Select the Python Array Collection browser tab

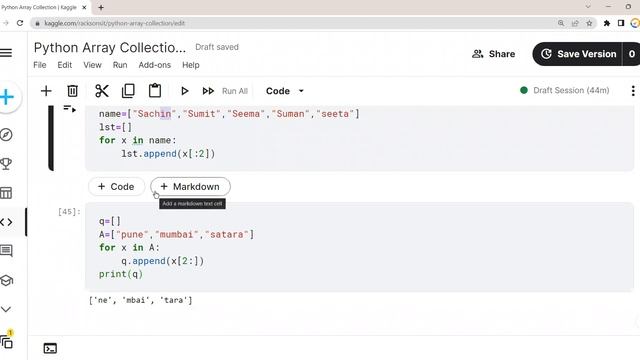click(x=44, y=7)
